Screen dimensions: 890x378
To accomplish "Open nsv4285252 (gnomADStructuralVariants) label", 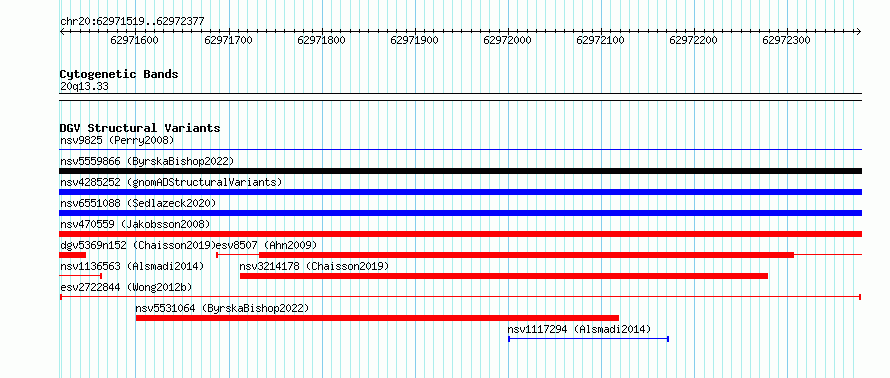I will coord(171,182).
